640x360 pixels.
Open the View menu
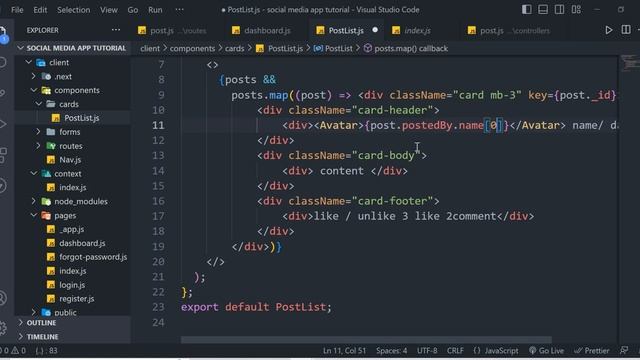point(109,9)
